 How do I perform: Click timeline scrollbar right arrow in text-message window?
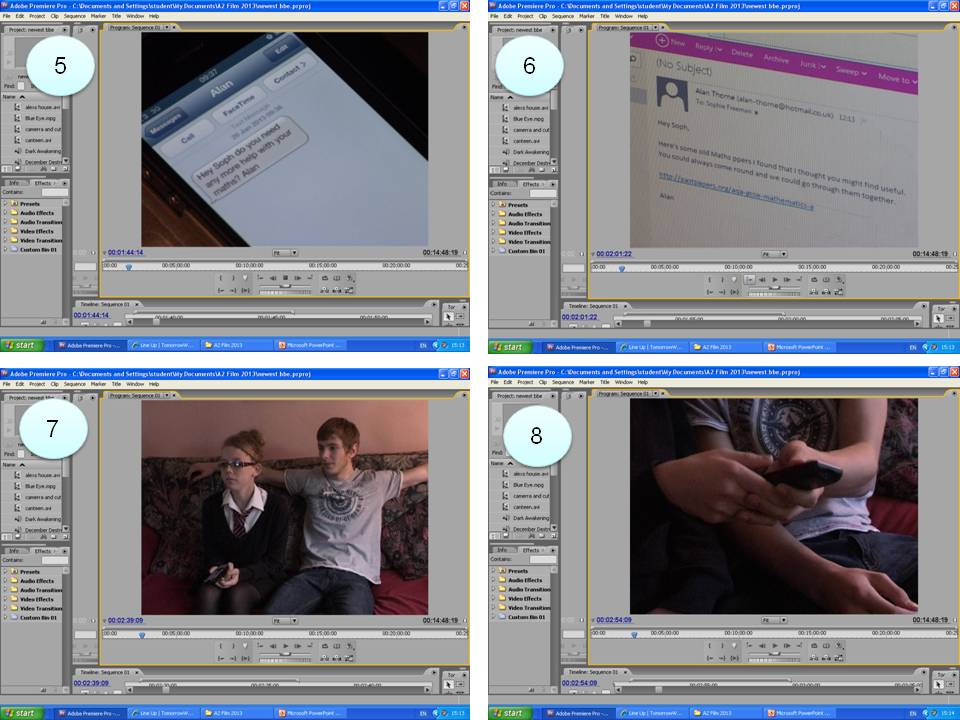pyautogui.click(x=428, y=321)
